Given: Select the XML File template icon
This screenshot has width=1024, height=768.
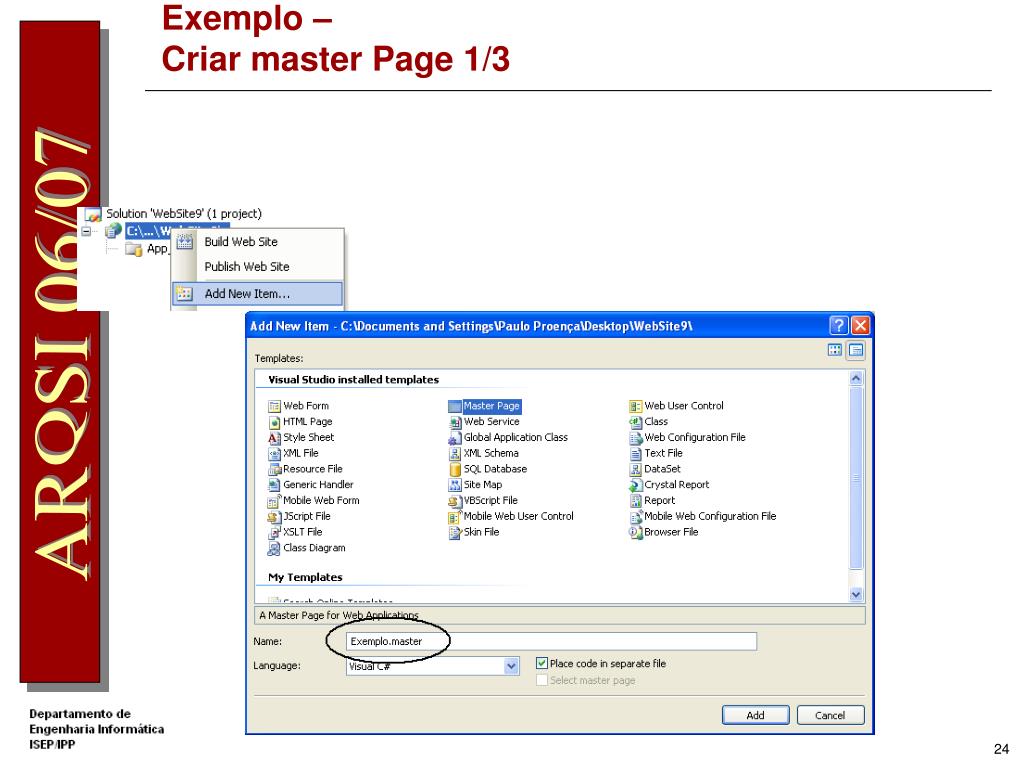Looking at the screenshot, I should [x=274, y=453].
